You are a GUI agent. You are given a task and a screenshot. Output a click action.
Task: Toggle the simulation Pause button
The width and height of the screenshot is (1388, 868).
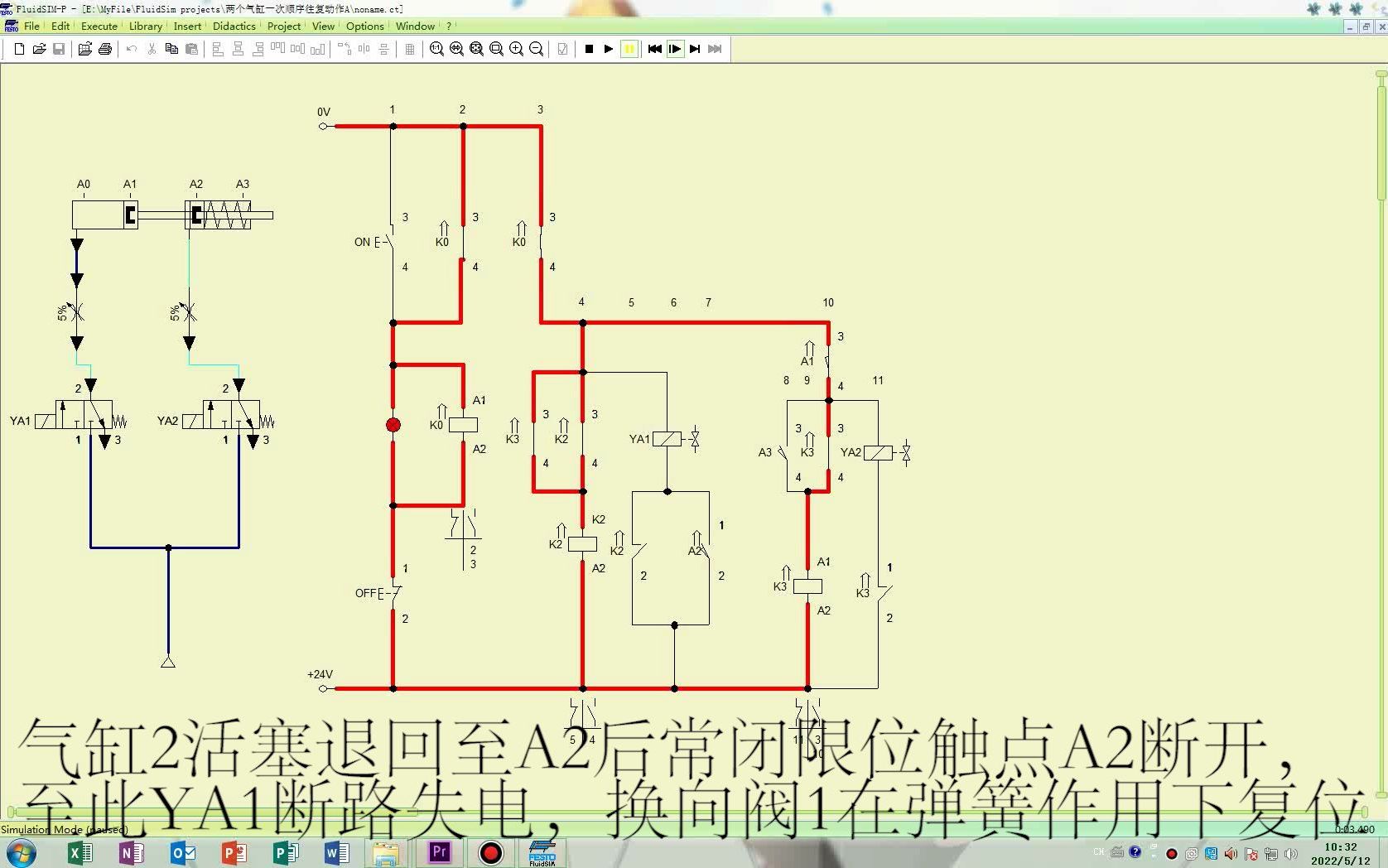[x=629, y=50]
